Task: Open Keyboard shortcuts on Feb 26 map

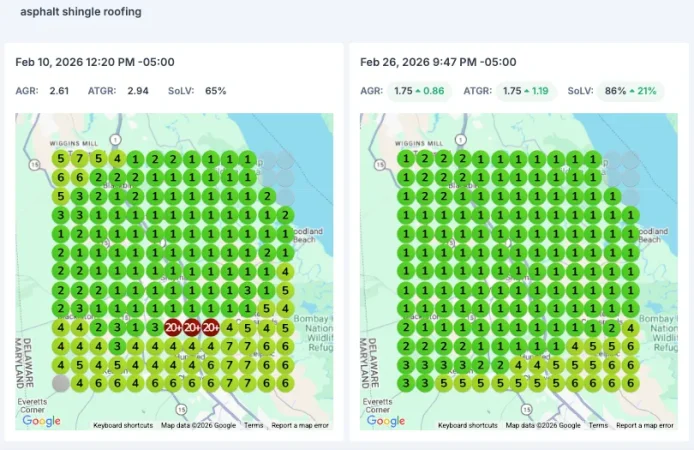Action: coord(468,425)
